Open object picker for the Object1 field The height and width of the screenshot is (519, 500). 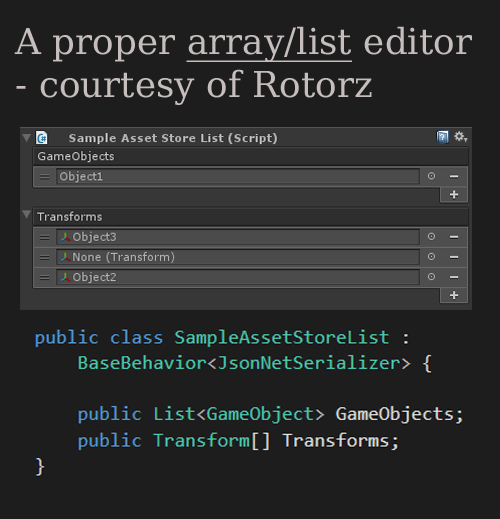point(431,176)
